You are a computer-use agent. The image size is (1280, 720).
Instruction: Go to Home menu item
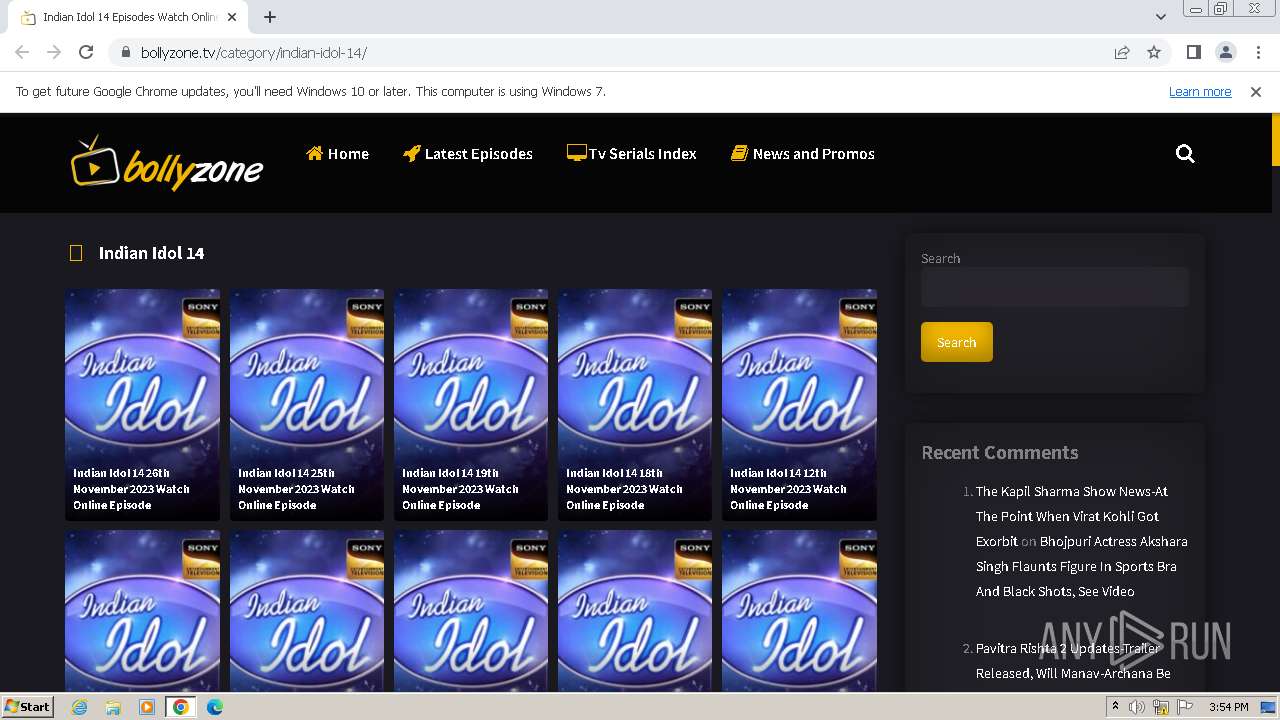tap(337, 154)
